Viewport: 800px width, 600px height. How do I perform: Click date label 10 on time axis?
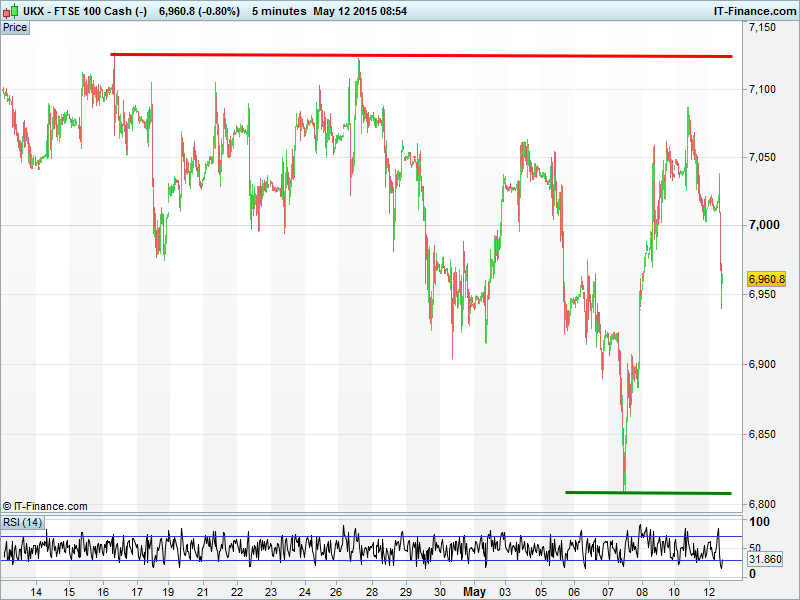click(674, 592)
